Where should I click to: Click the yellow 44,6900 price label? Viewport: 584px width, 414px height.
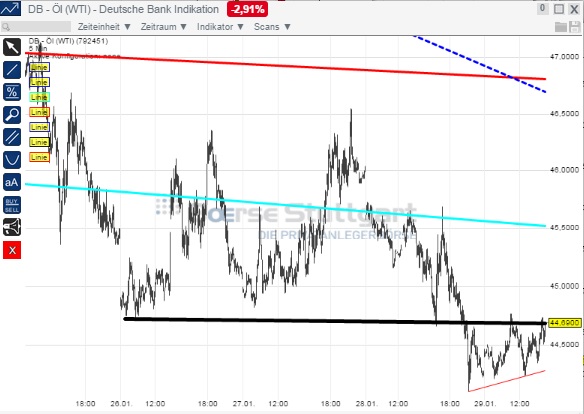(565, 323)
